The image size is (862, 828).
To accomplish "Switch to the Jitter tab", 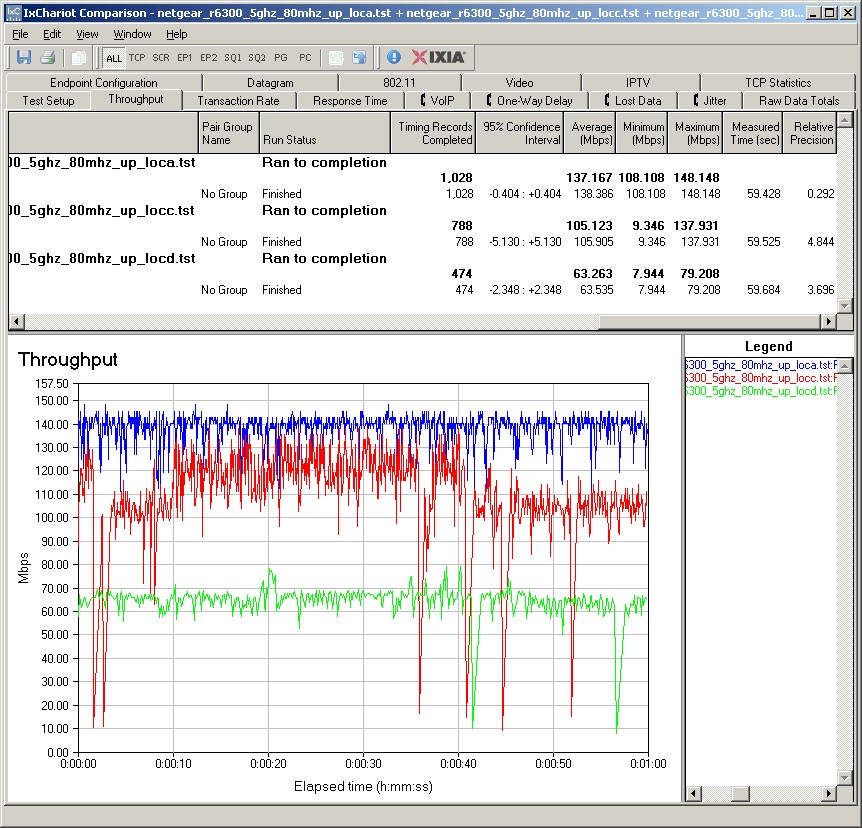I will click(710, 101).
